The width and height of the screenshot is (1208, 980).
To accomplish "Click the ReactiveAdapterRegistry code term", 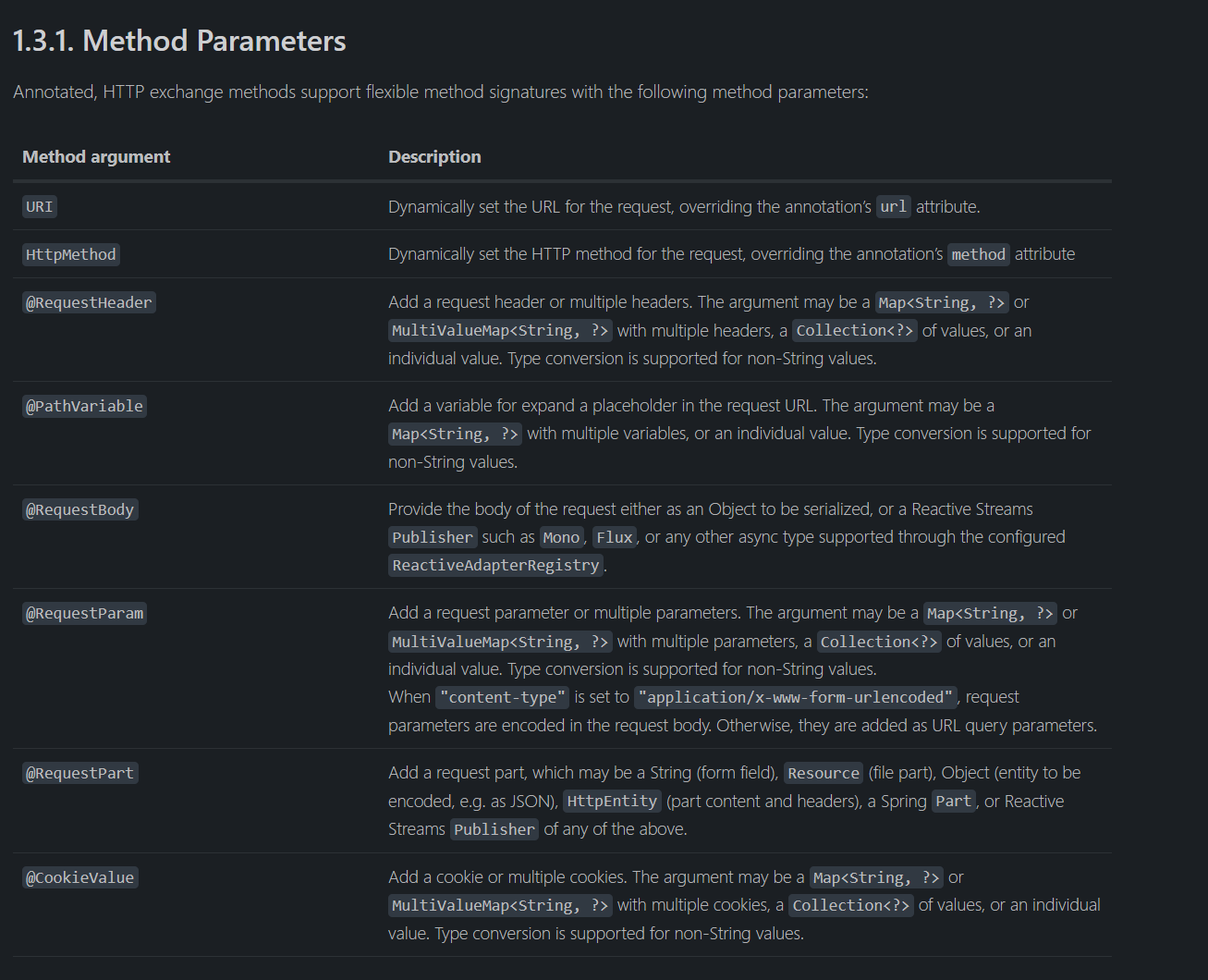I will point(495,566).
